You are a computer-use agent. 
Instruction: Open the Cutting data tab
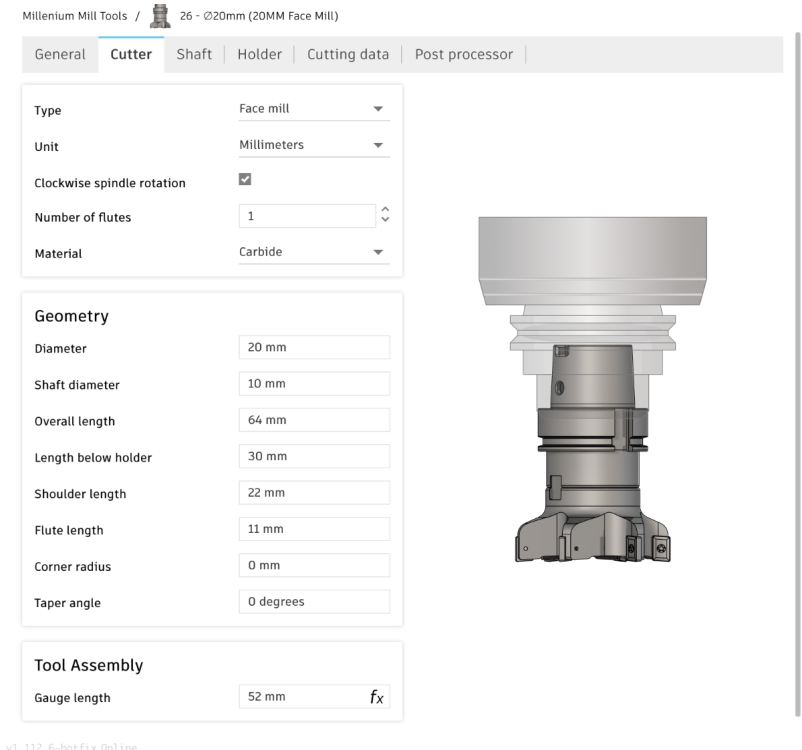[x=348, y=54]
